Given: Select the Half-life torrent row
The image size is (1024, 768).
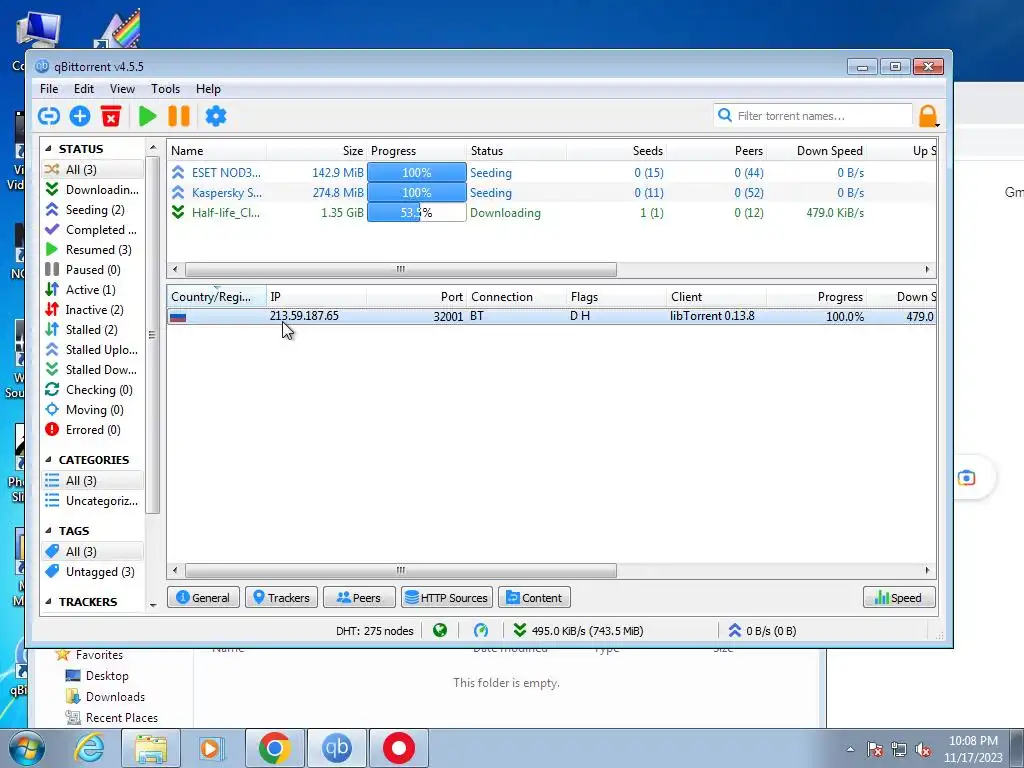Looking at the screenshot, I should 551,213.
